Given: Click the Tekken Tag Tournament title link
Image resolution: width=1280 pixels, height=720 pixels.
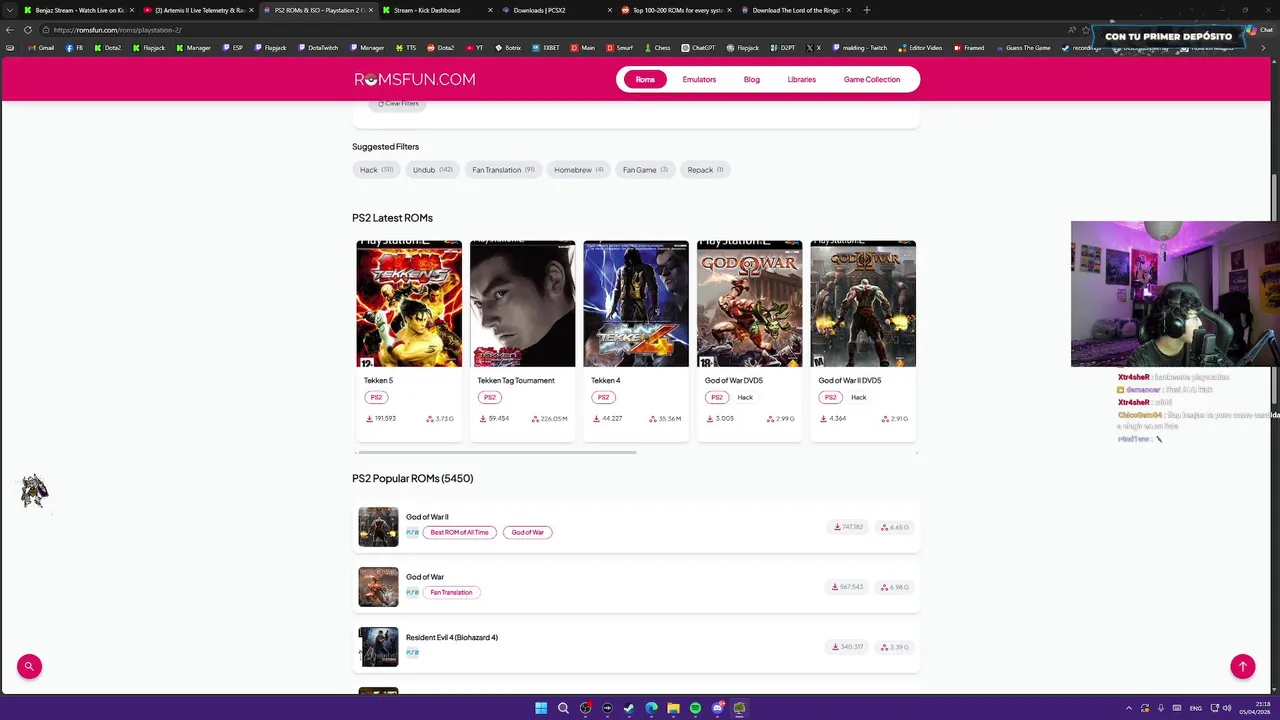Looking at the screenshot, I should (x=516, y=381).
